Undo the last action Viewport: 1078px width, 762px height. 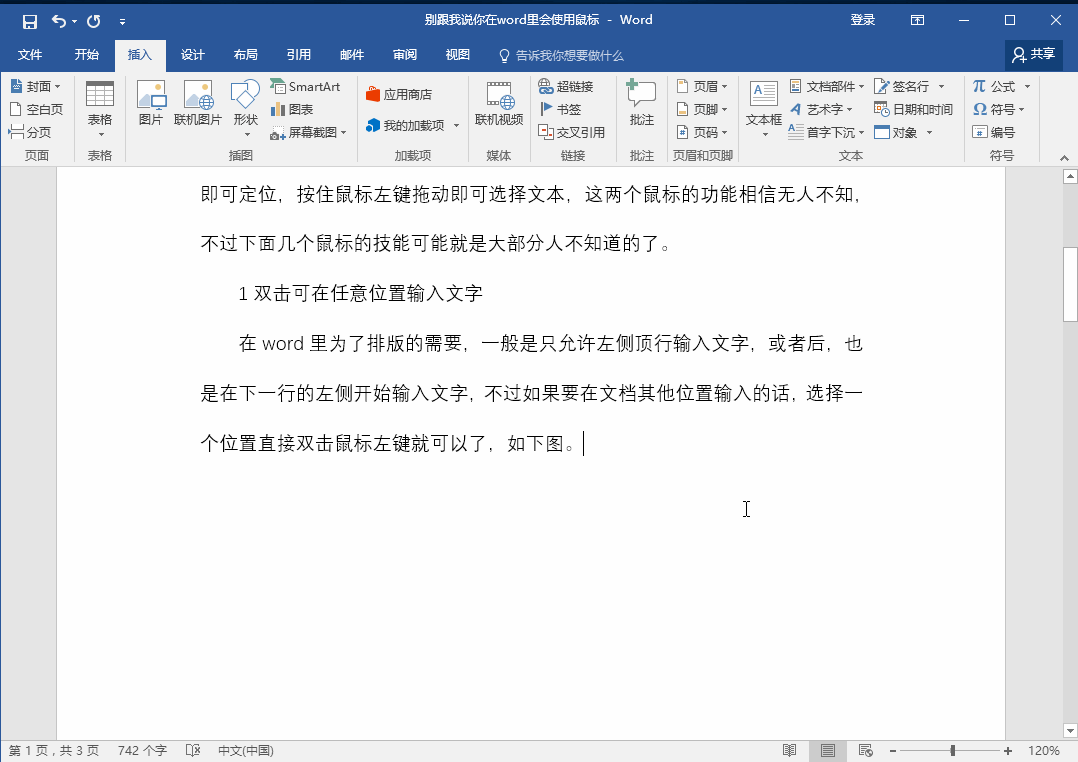pyautogui.click(x=59, y=21)
